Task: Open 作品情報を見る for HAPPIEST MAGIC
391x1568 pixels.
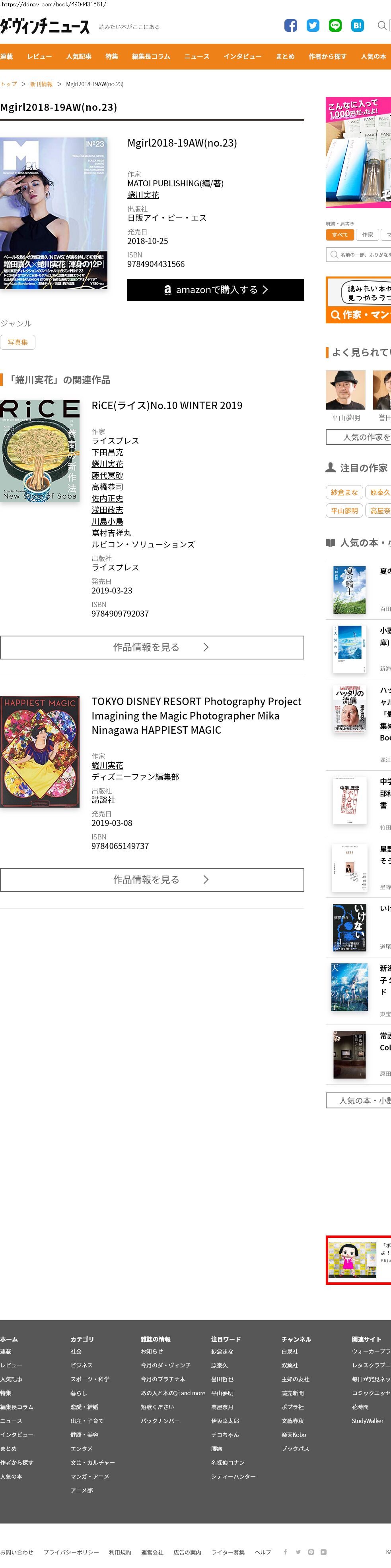Action: (x=152, y=880)
